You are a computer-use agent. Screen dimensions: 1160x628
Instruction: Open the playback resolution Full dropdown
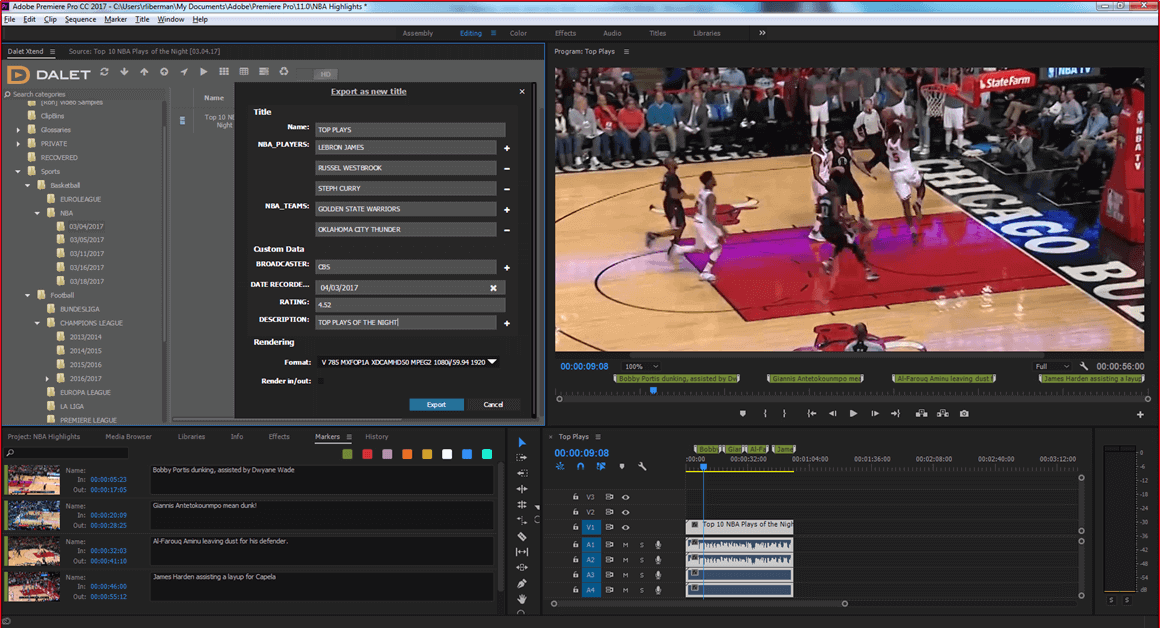1049,364
